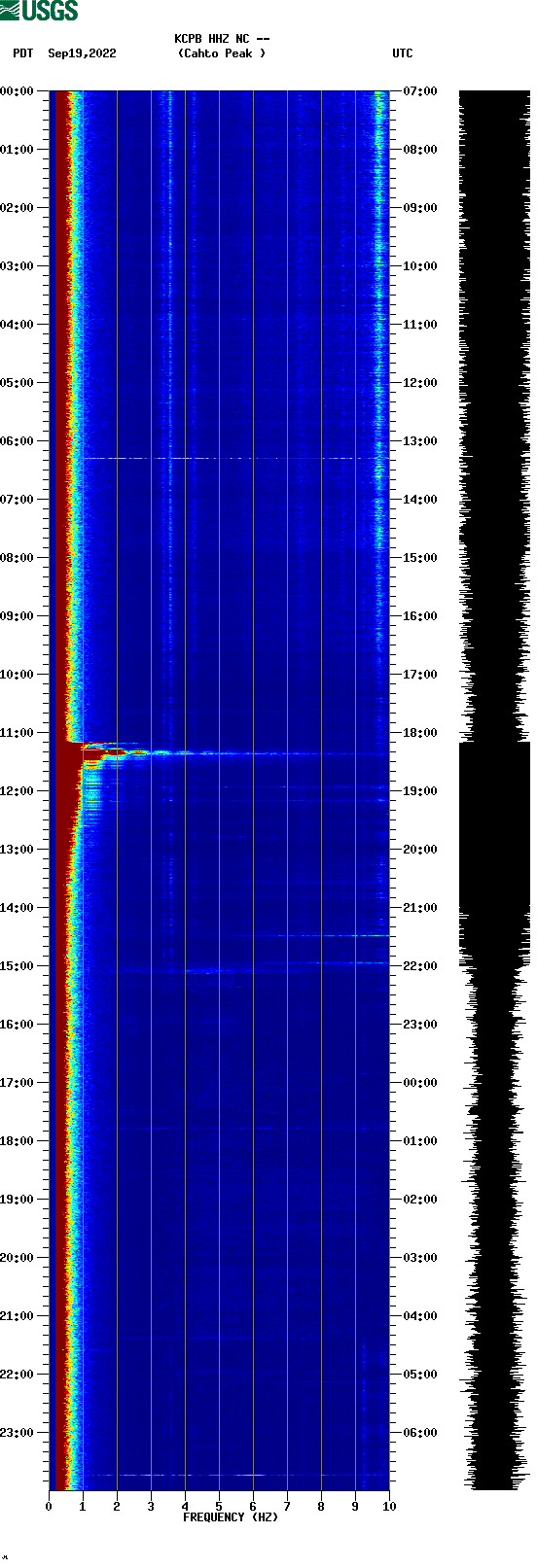Click the USGS logo
Screen dimensions: 537x1568
pos(39,11)
